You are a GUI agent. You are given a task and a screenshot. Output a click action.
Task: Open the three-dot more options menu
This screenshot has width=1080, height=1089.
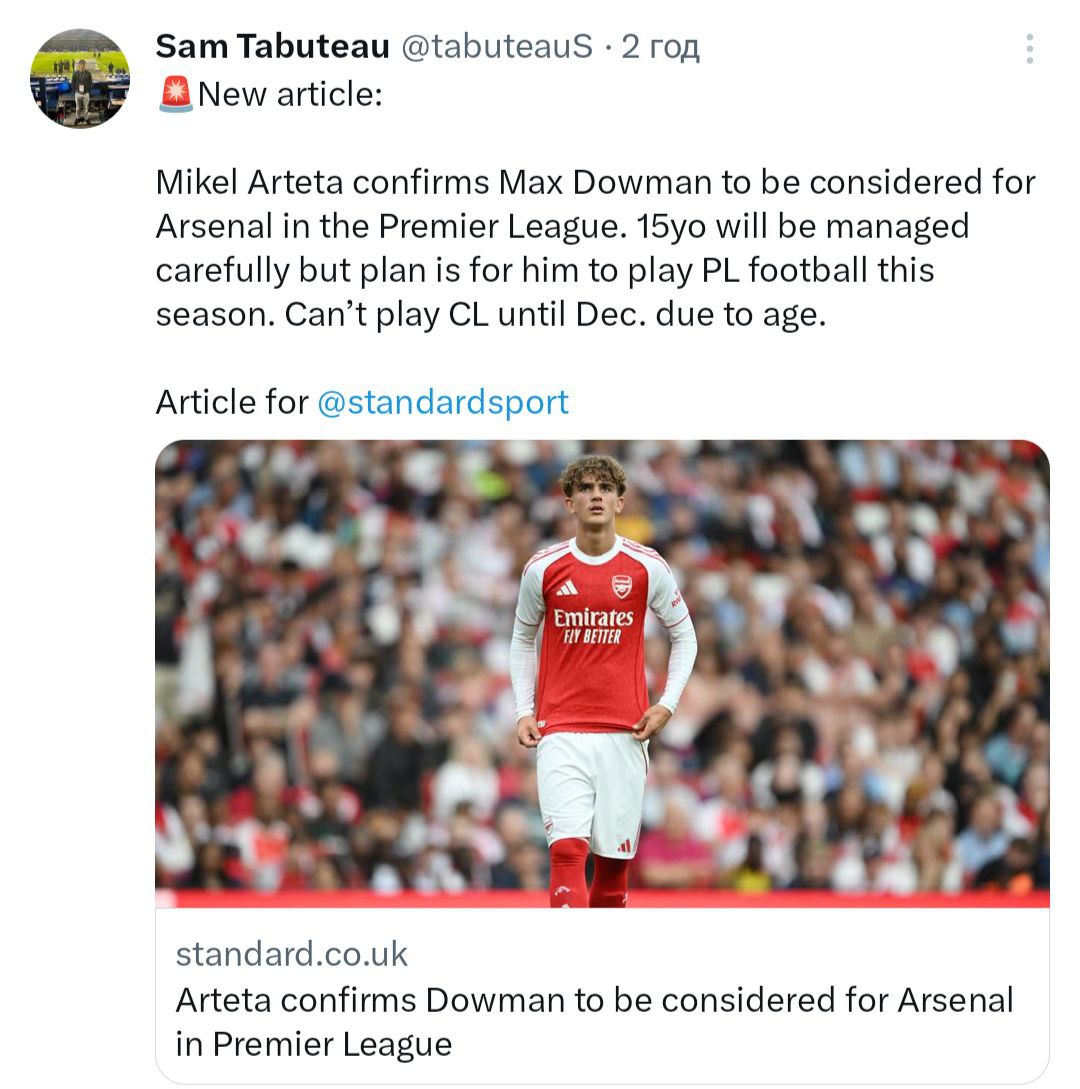(x=1029, y=48)
